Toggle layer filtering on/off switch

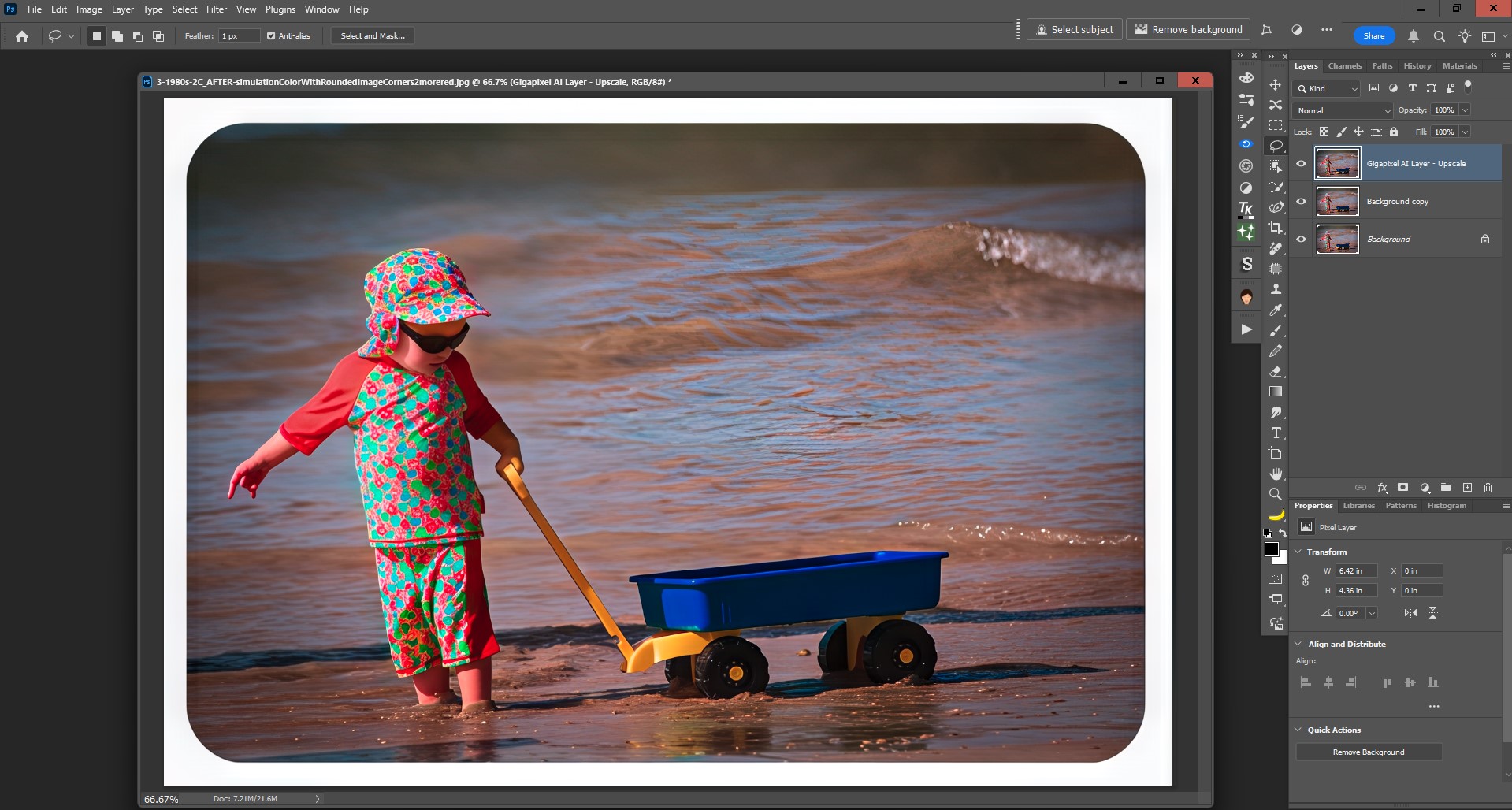click(x=1468, y=87)
